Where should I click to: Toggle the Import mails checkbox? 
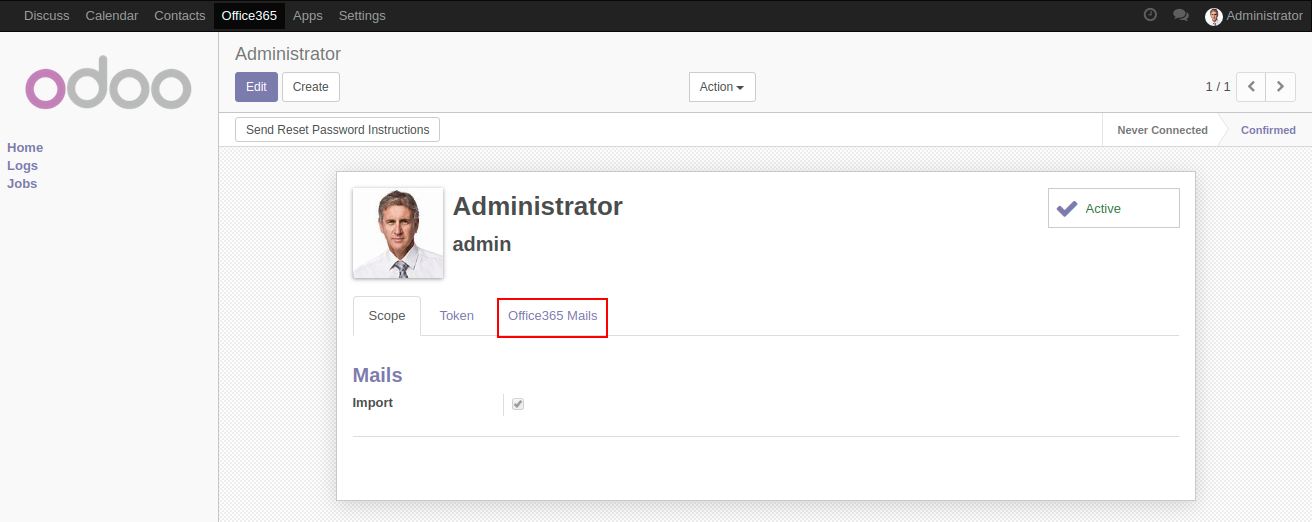(518, 404)
